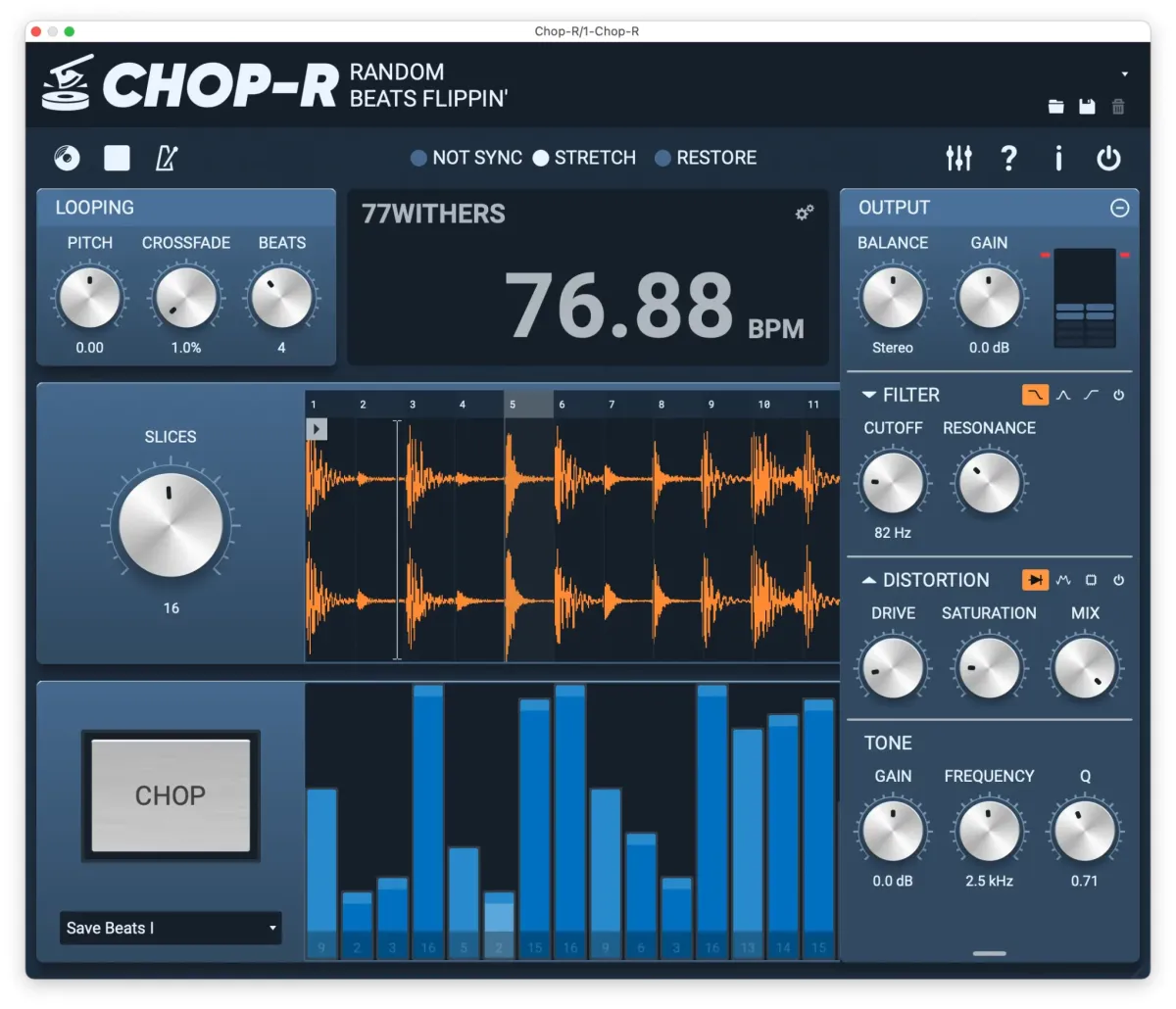
Task: Toggle the FILTER section power button
Action: (1118, 395)
